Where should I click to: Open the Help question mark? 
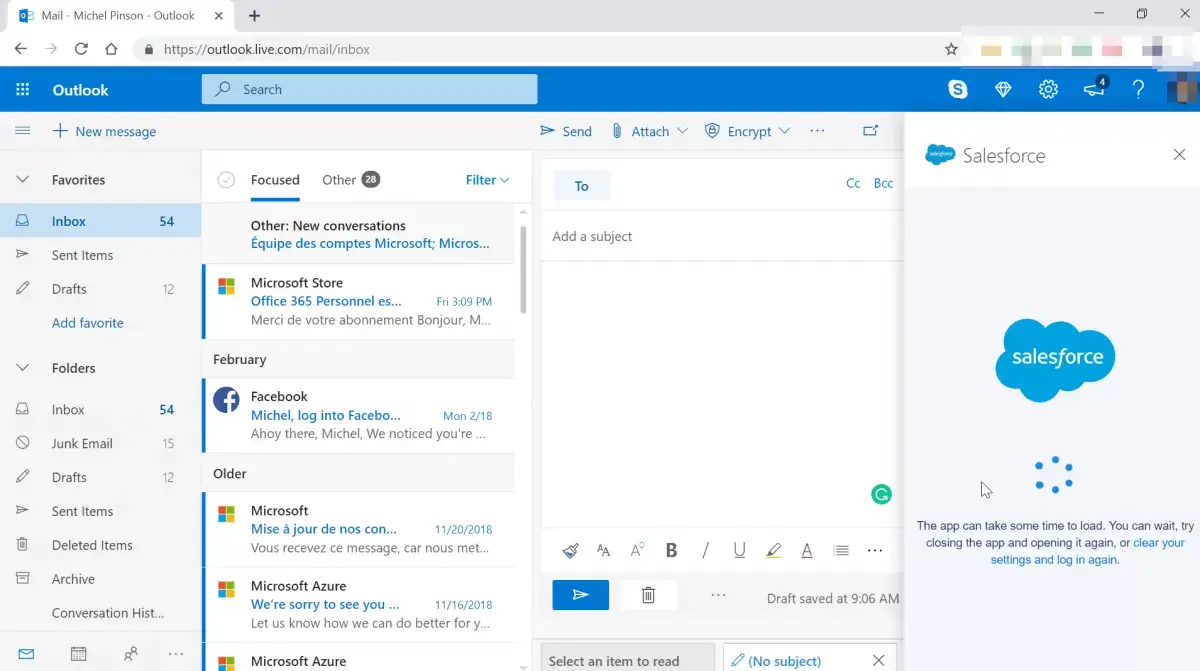pyautogui.click(x=1138, y=90)
